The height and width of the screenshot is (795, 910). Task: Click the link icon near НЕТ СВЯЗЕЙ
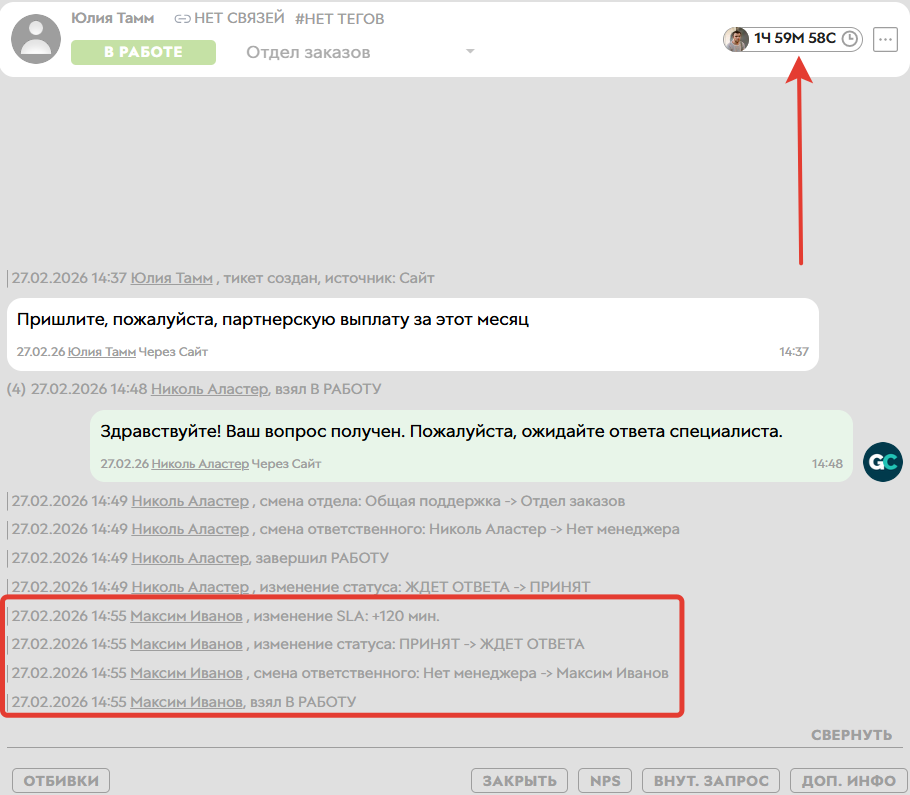[182, 19]
